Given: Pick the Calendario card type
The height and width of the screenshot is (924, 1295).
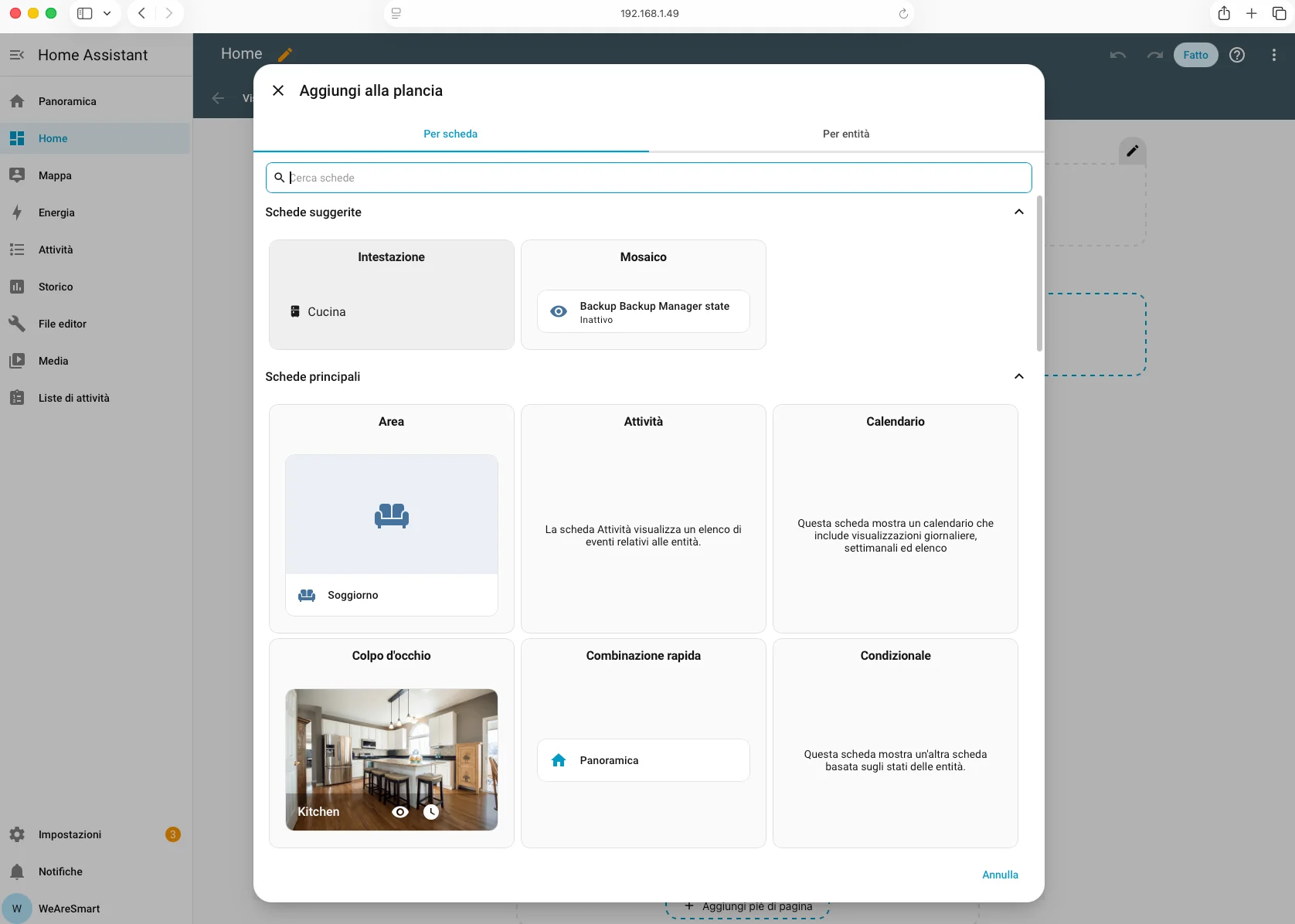Looking at the screenshot, I should click(895, 518).
